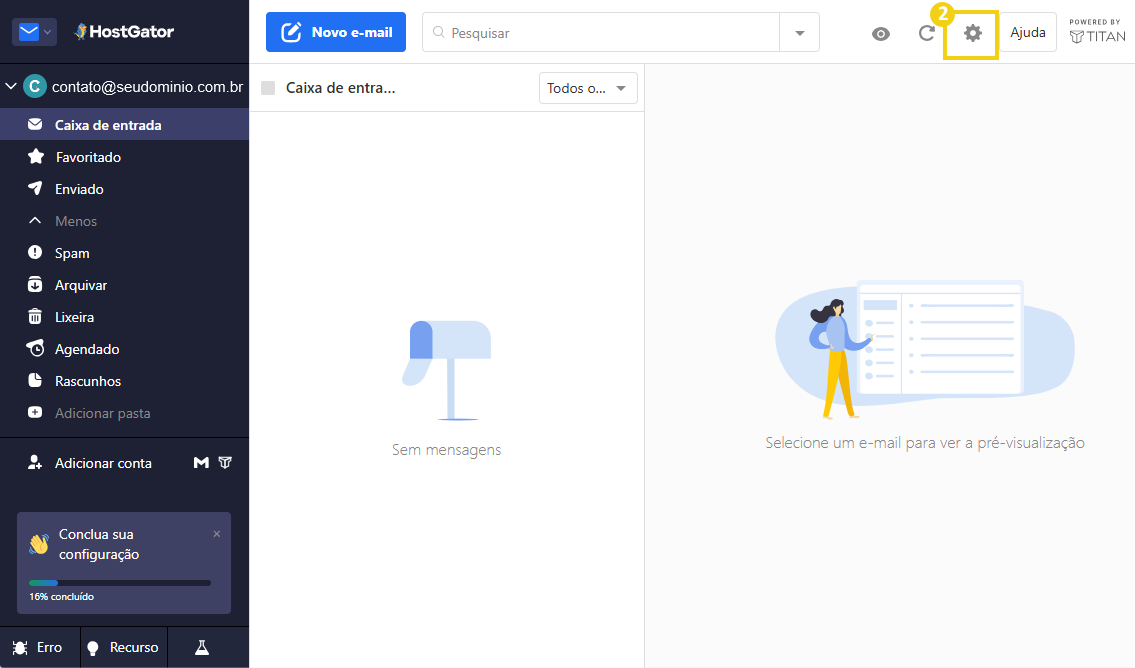Click the 16% setup progress bar
Image resolution: width=1135 pixels, height=668 pixels.
coord(120,582)
